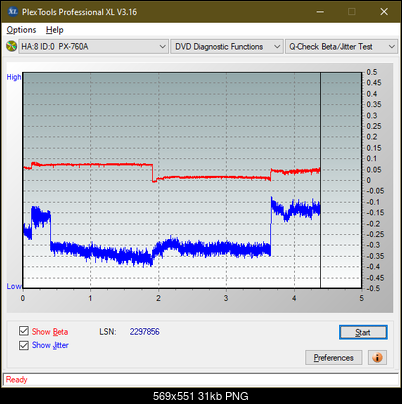Open the Q-Check Beta/Jitter Test dropdown

(x=341, y=47)
